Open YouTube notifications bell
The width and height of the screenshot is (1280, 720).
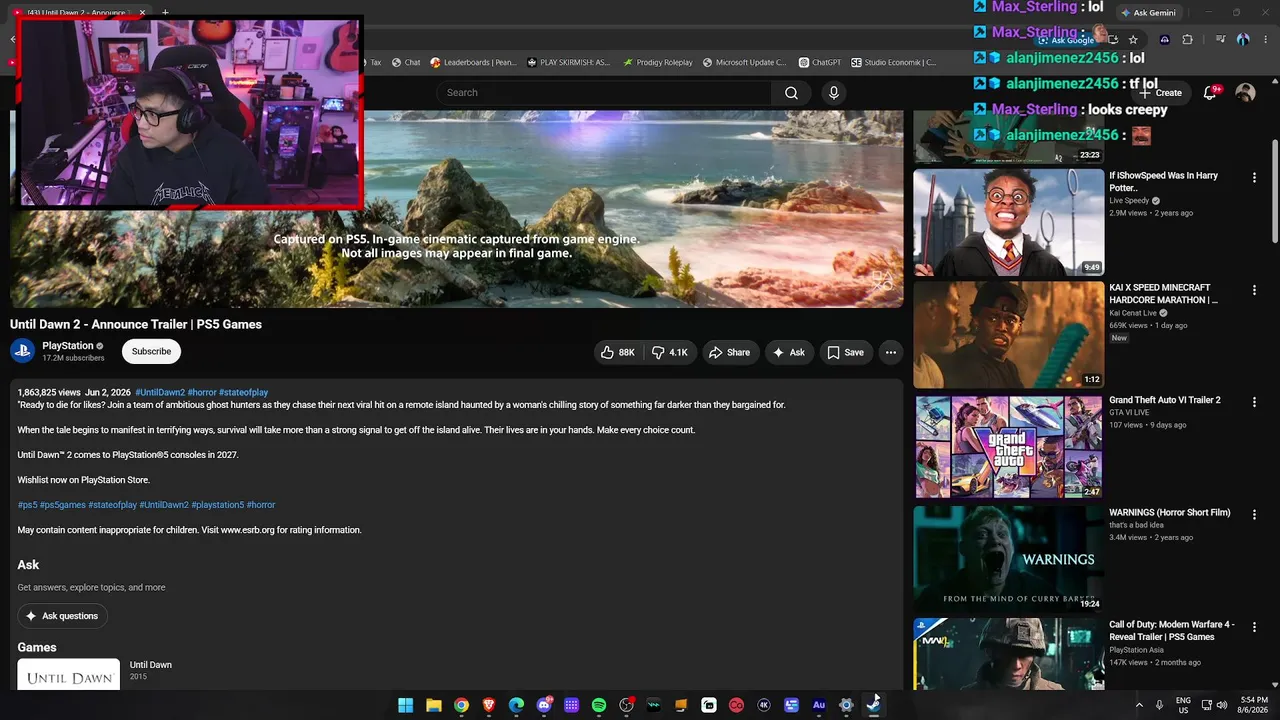[x=1210, y=93]
